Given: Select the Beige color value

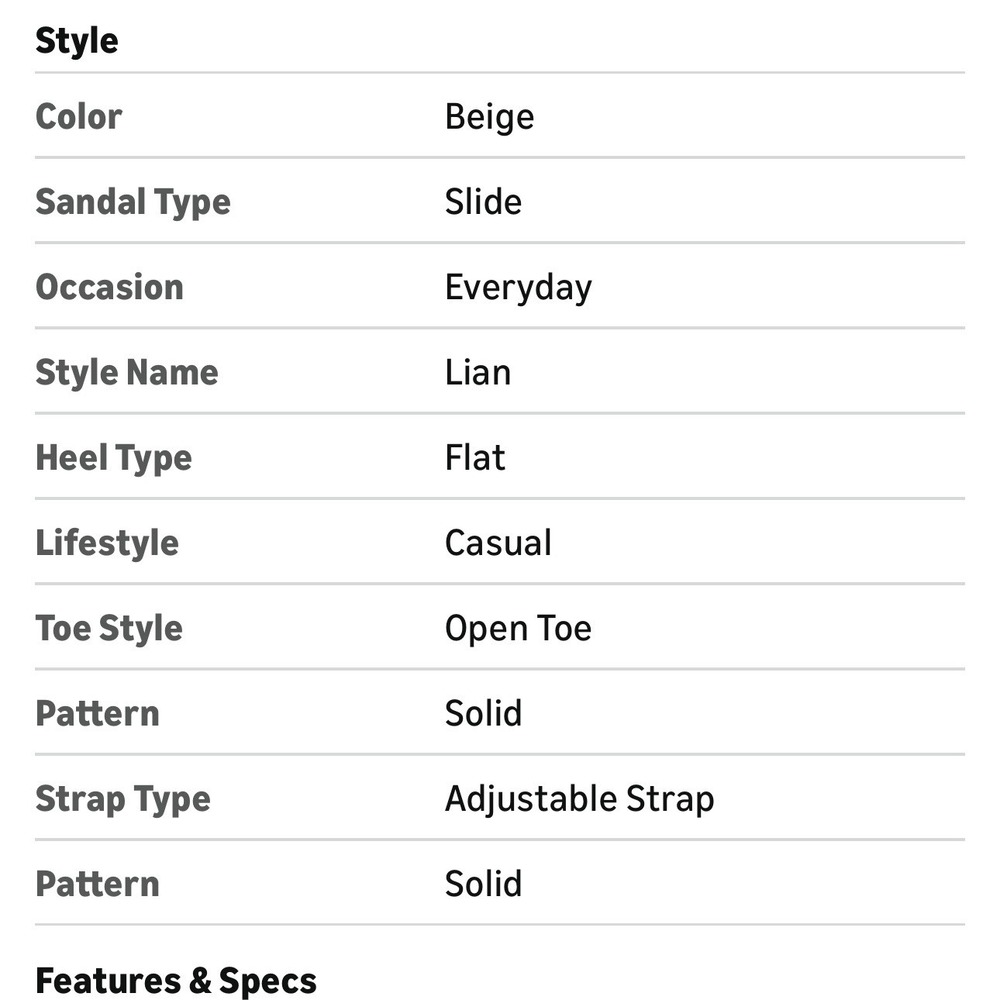Looking at the screenshot, I should (x=489, y=117).
